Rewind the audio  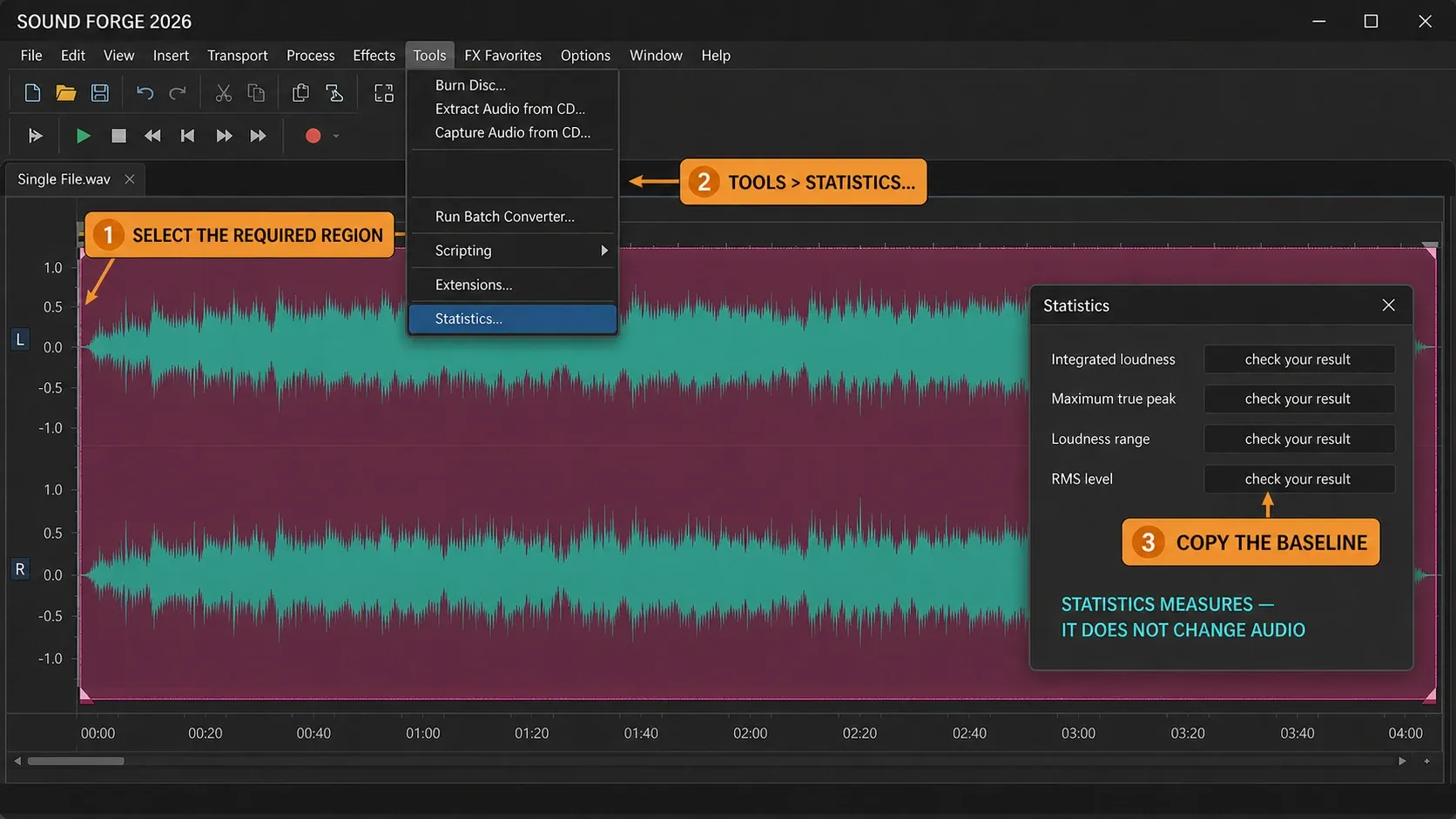coord(152,136)
